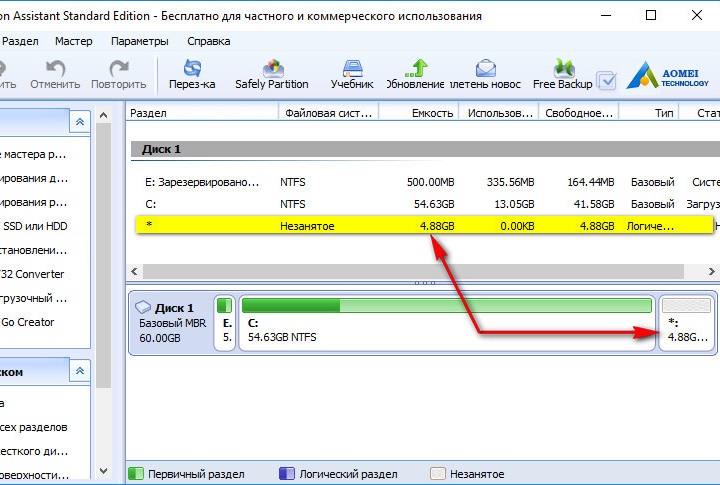Sort by the Емкость column header

pyautogui.click(x=418, y=113)
